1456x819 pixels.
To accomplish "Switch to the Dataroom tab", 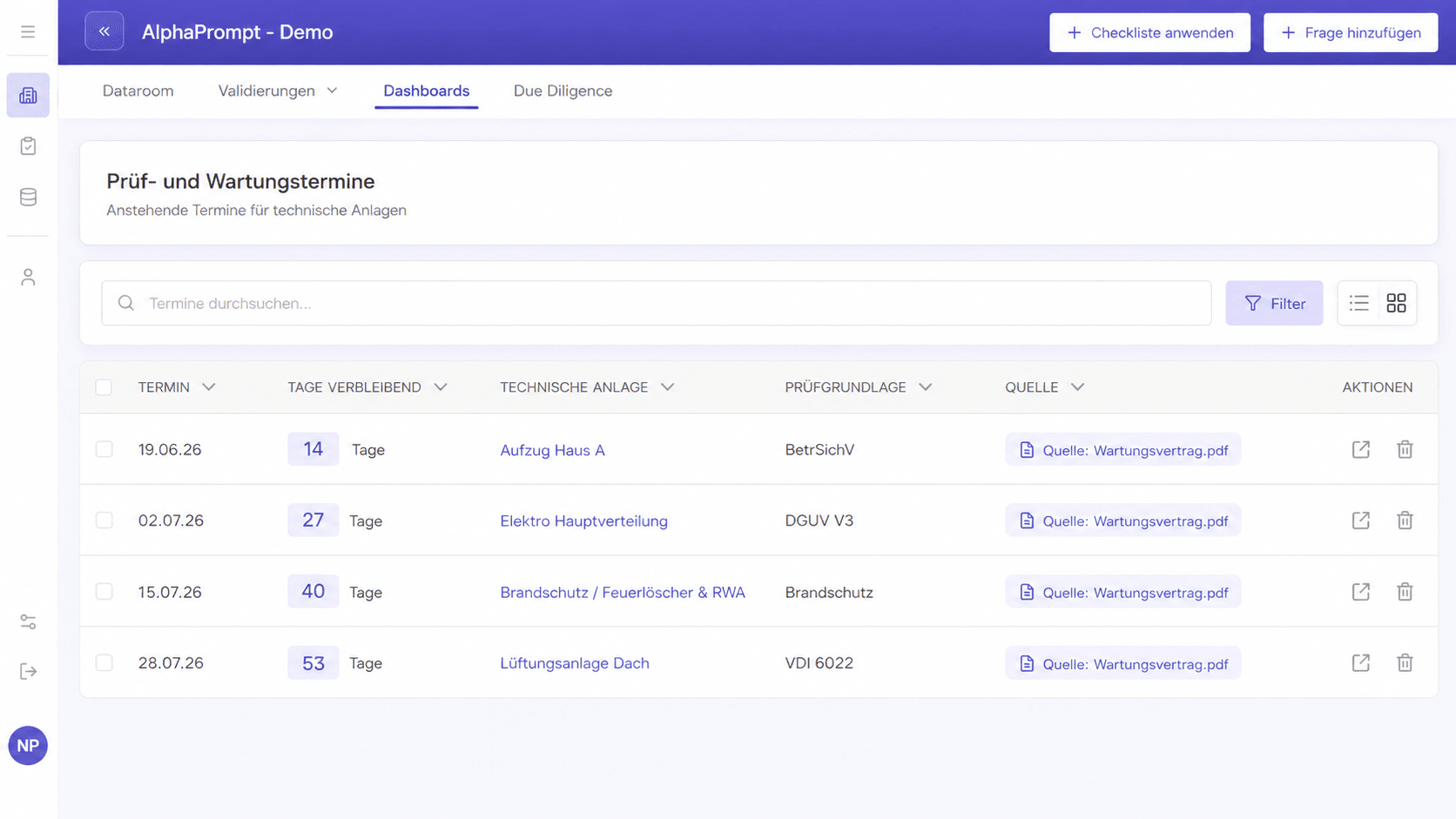I will pyautogui.click(x=138, y=91).
